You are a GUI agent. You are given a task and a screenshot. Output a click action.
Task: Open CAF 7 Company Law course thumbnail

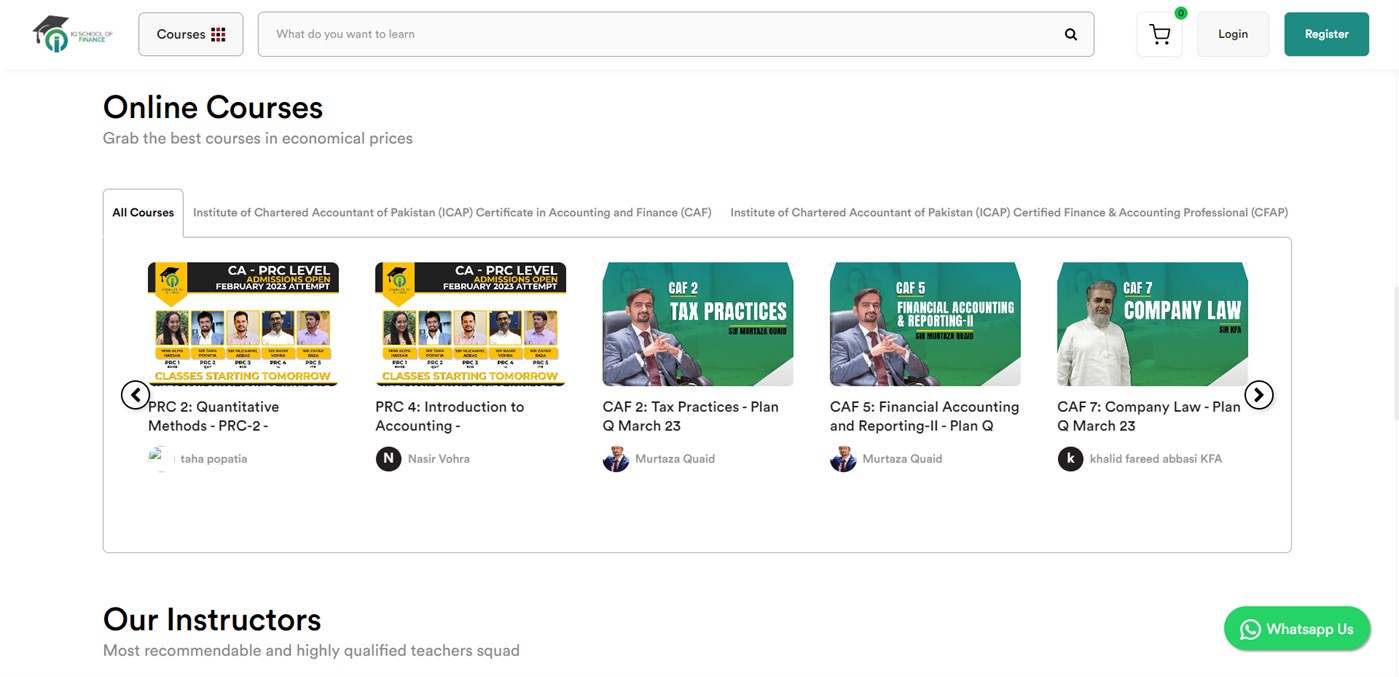point(1152,324)
